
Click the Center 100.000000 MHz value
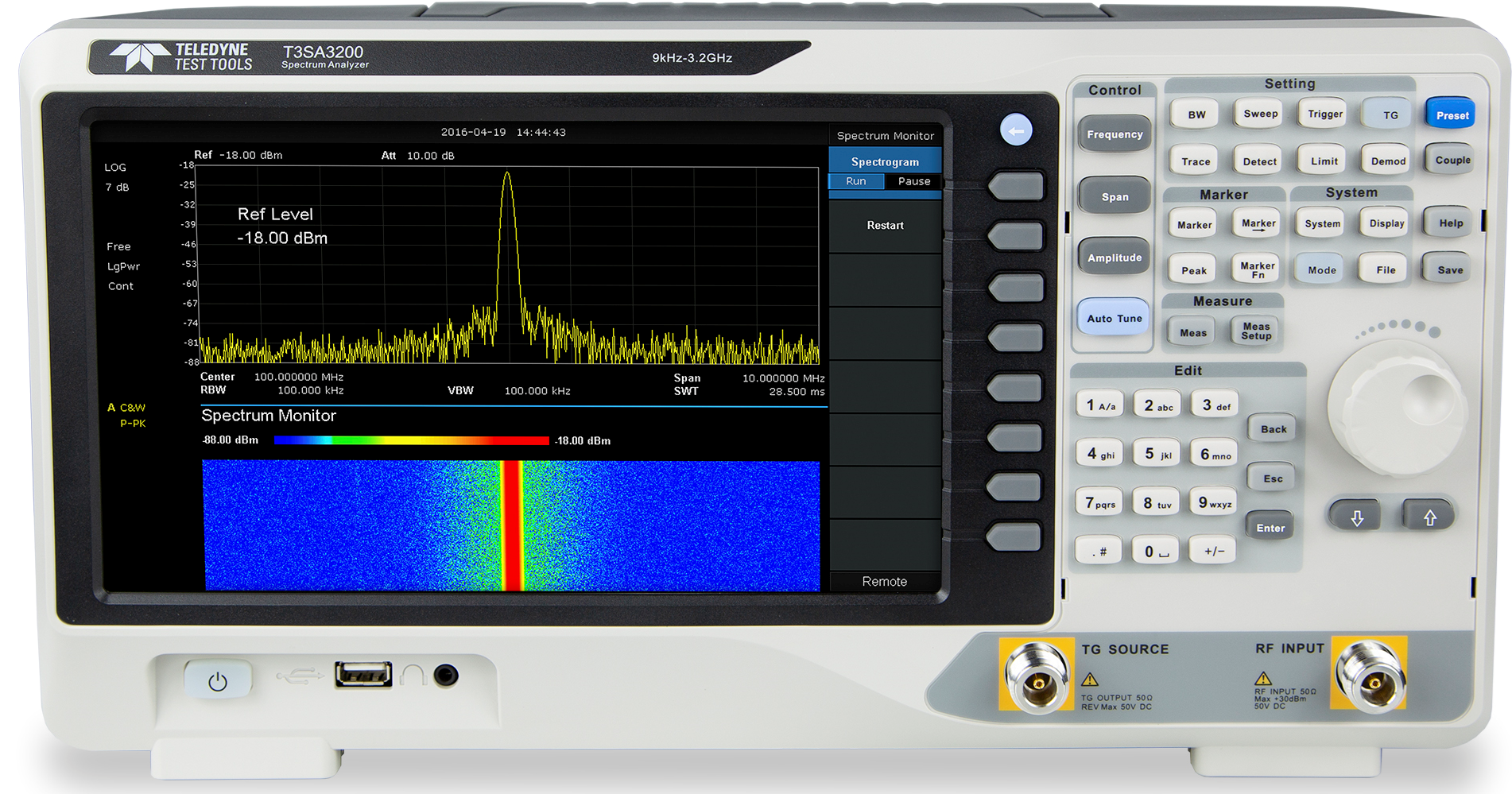(299, 377)
